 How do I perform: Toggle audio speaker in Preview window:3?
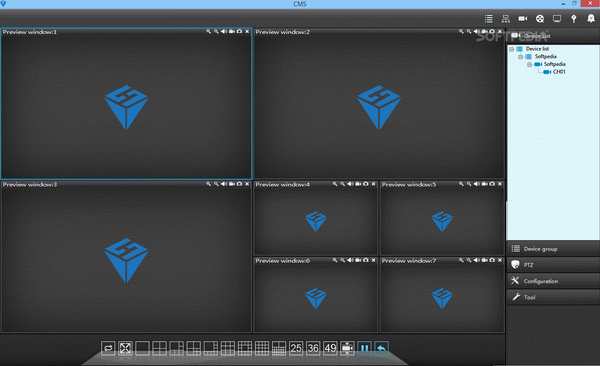click(224, 184)
